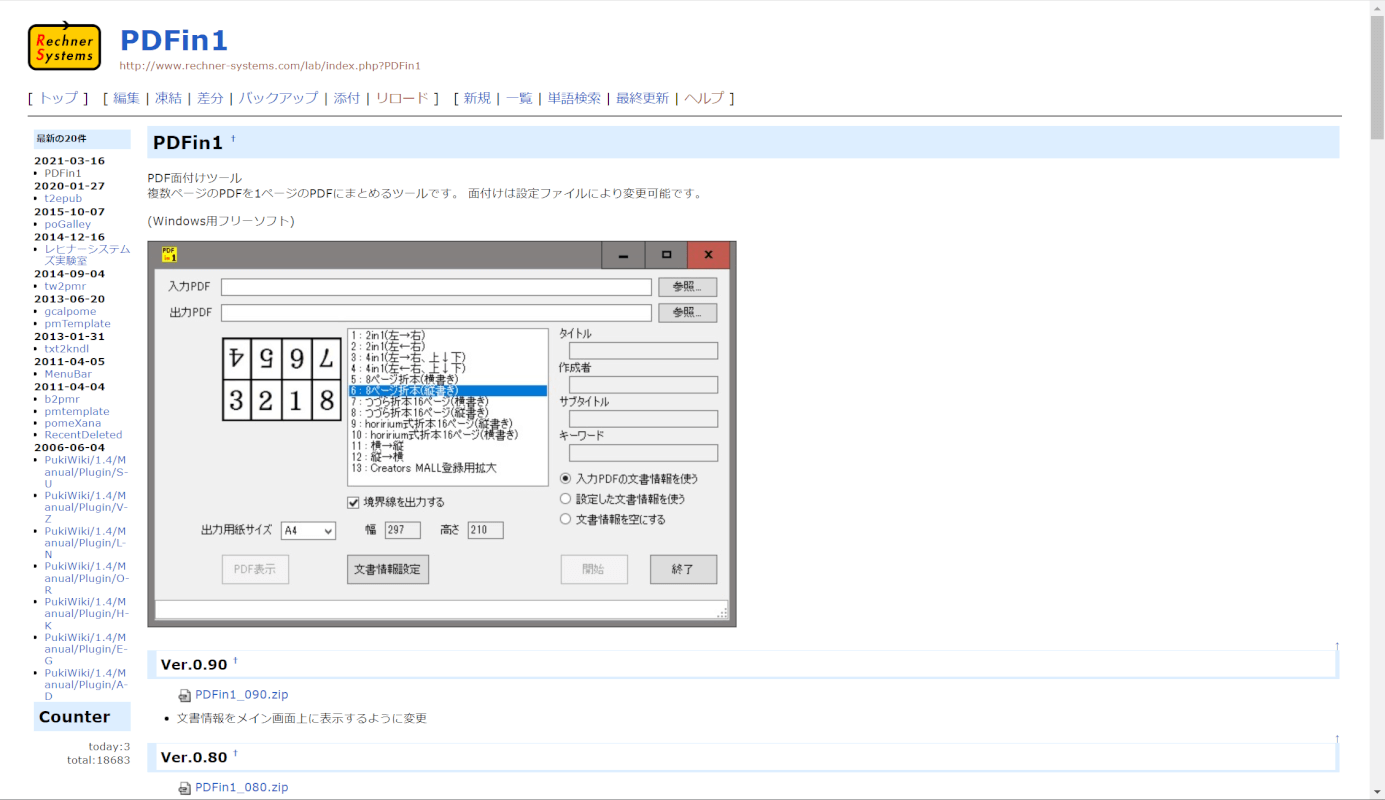This screenshot has height=800, width=1385.
Task: Click the 差分 menu link
Action: 210,98
